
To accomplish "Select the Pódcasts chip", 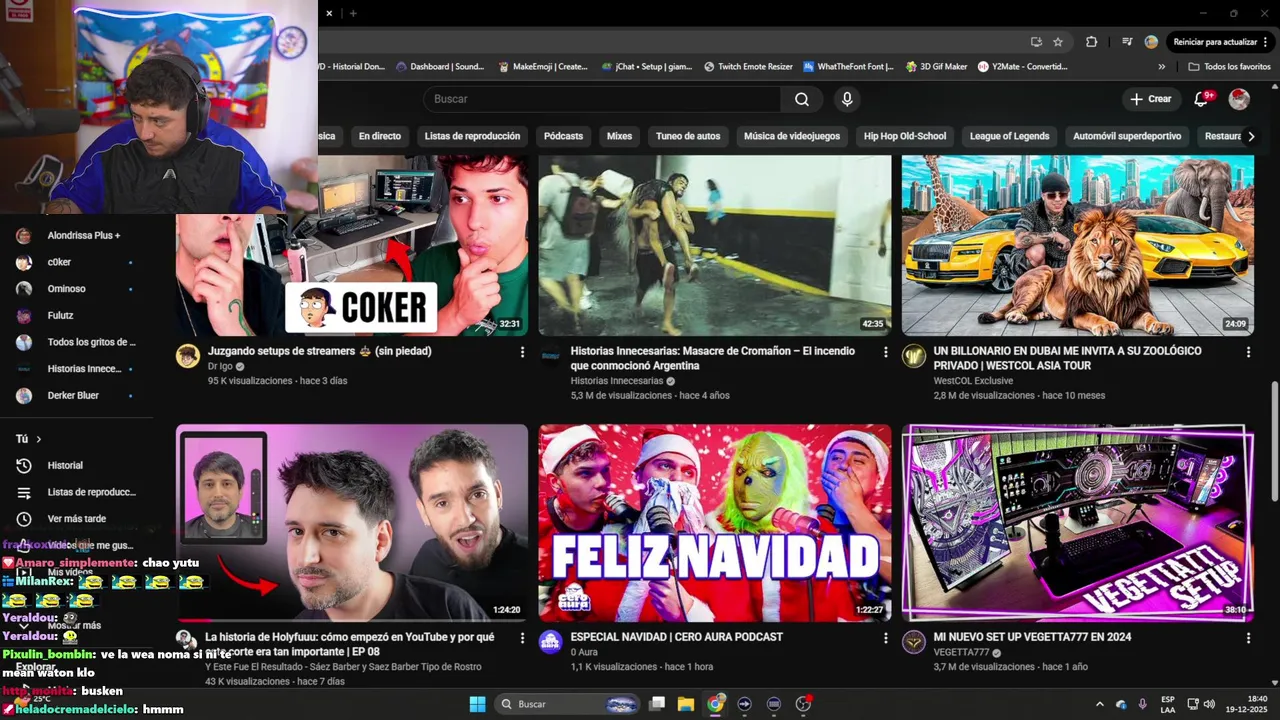I will tap(563, 136).
